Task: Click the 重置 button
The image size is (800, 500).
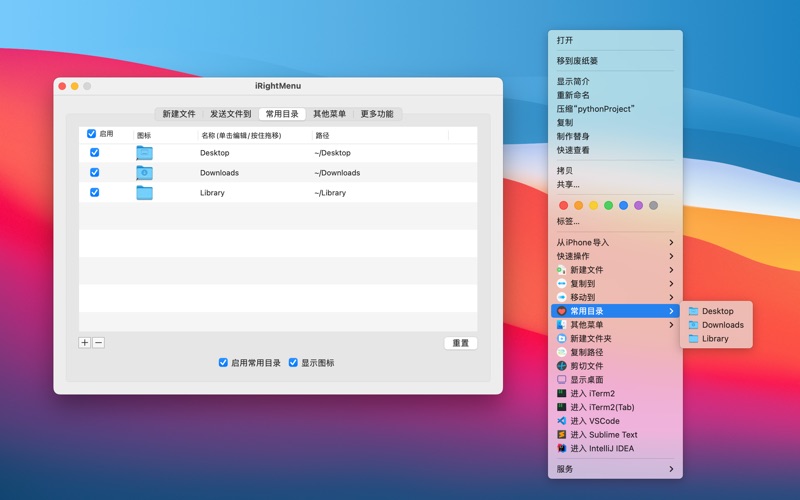Action: click(x=461, y=343)
